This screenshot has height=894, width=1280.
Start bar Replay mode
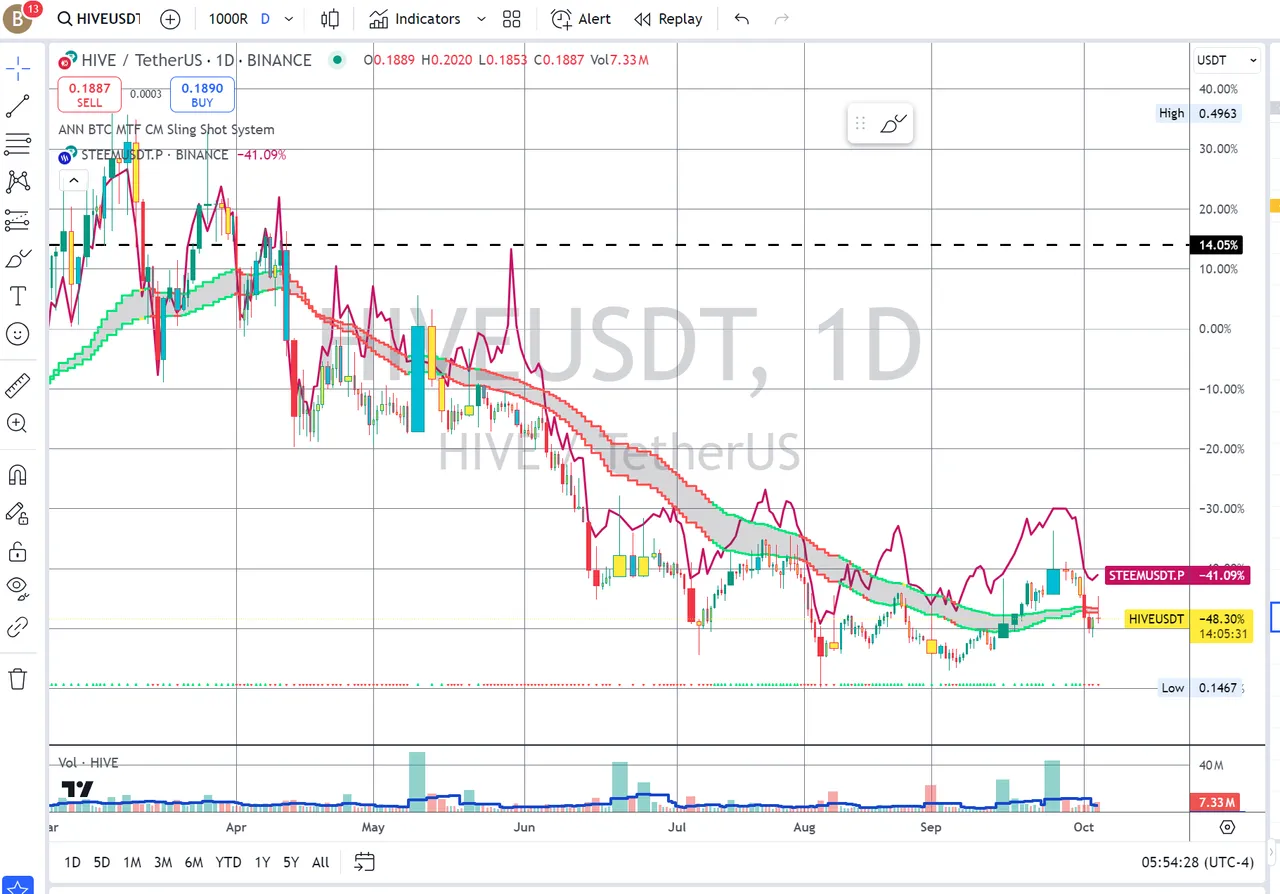pyautogui.click(x=668, y=19)
